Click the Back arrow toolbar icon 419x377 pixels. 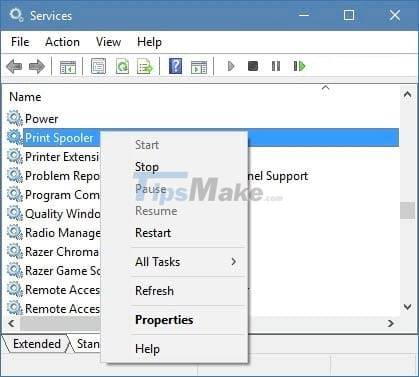click(14, 67)
